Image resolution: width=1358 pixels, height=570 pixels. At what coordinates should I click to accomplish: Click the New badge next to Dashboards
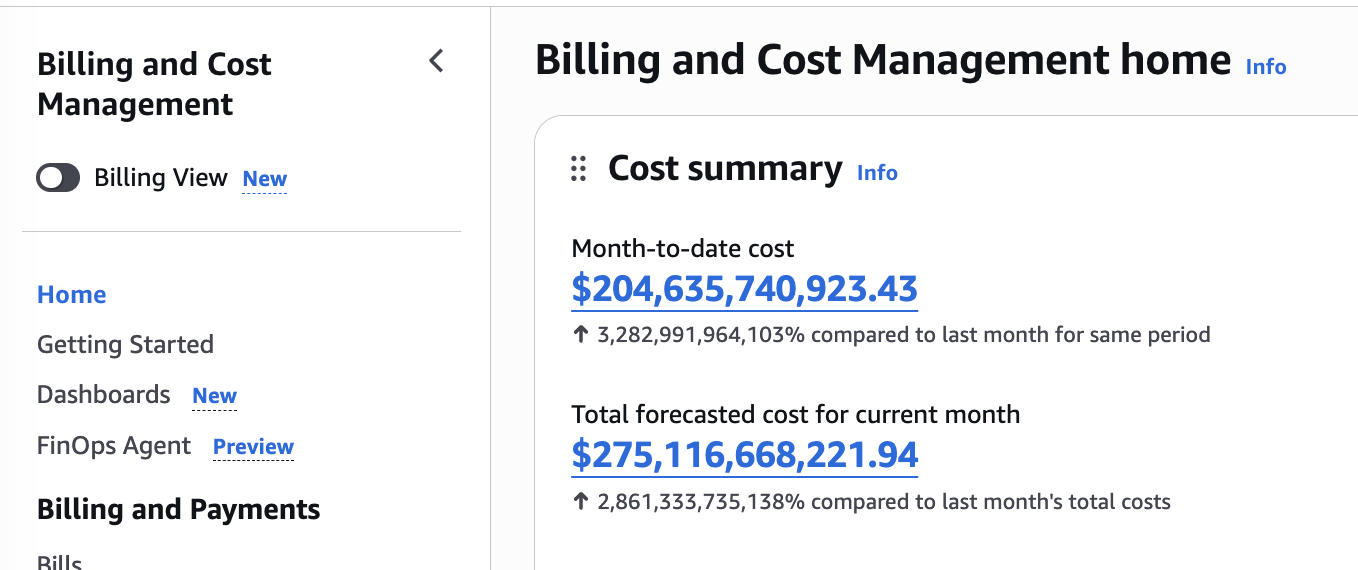click(x=215, y=396)
